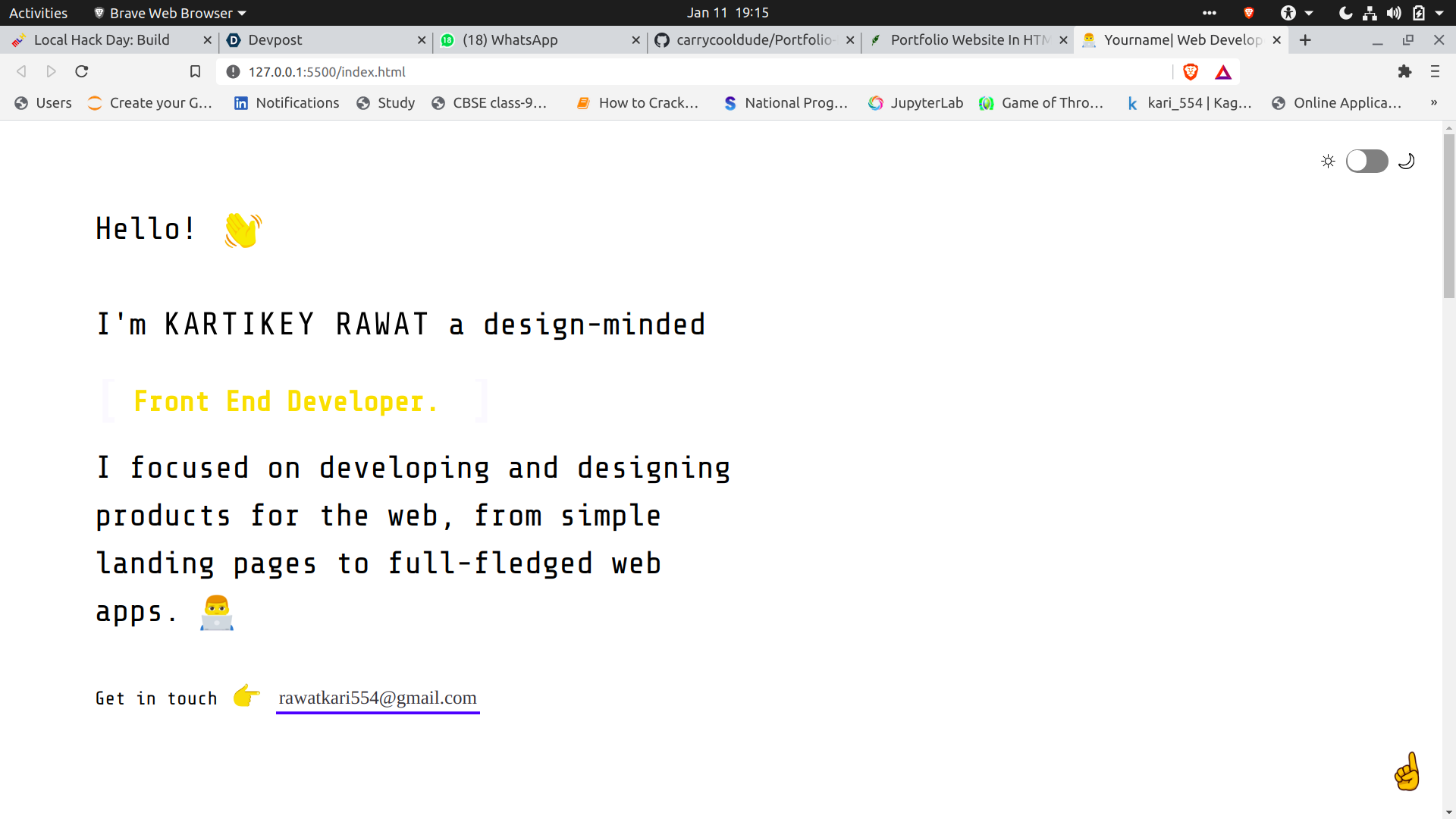Screen dimensions: 1456x819
Task: Click the back navigation arrow
Action: (x=21, y=71)
